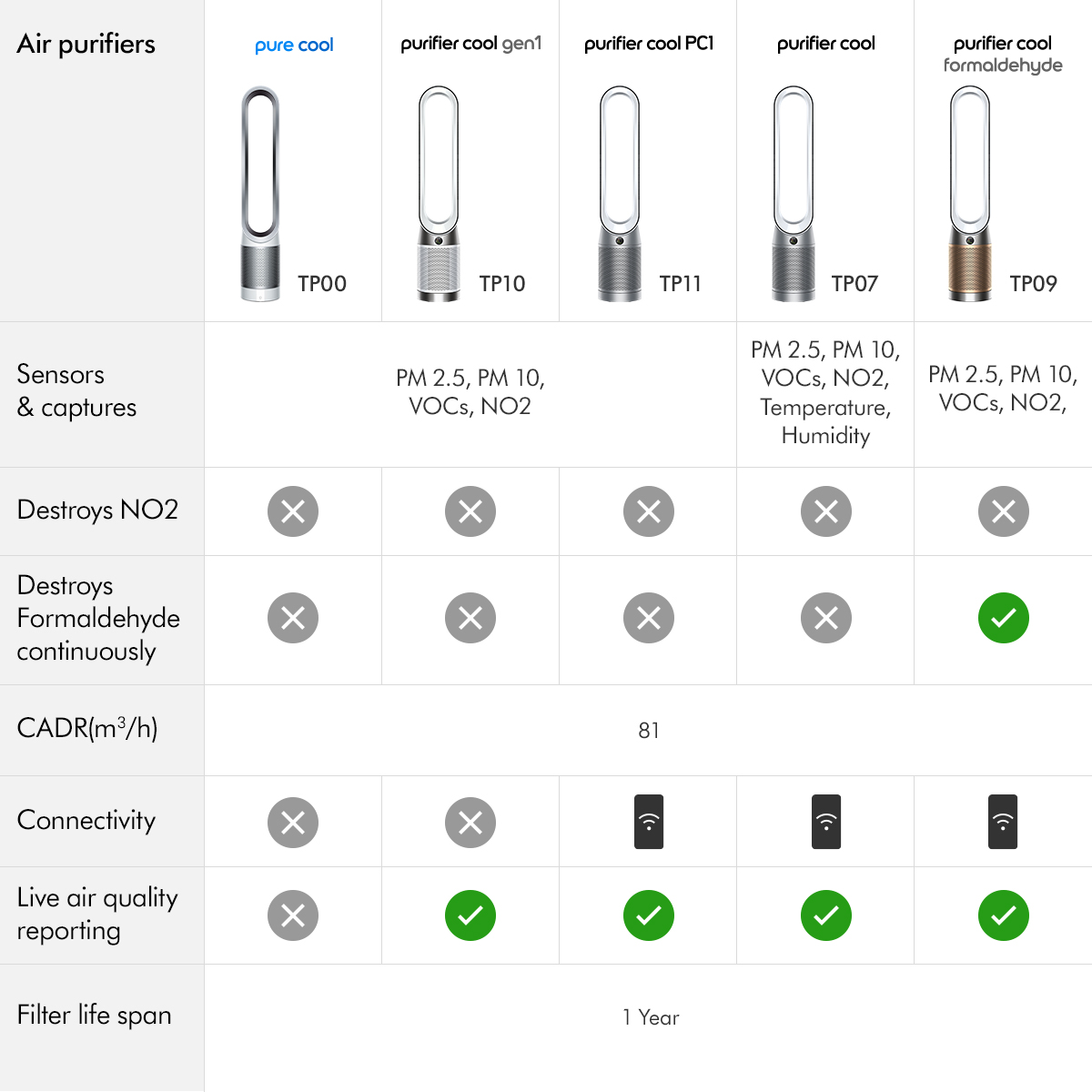1092x1092 pixels.
Task: Open the purifier cool PC1 heading
Action: point(649,44)
